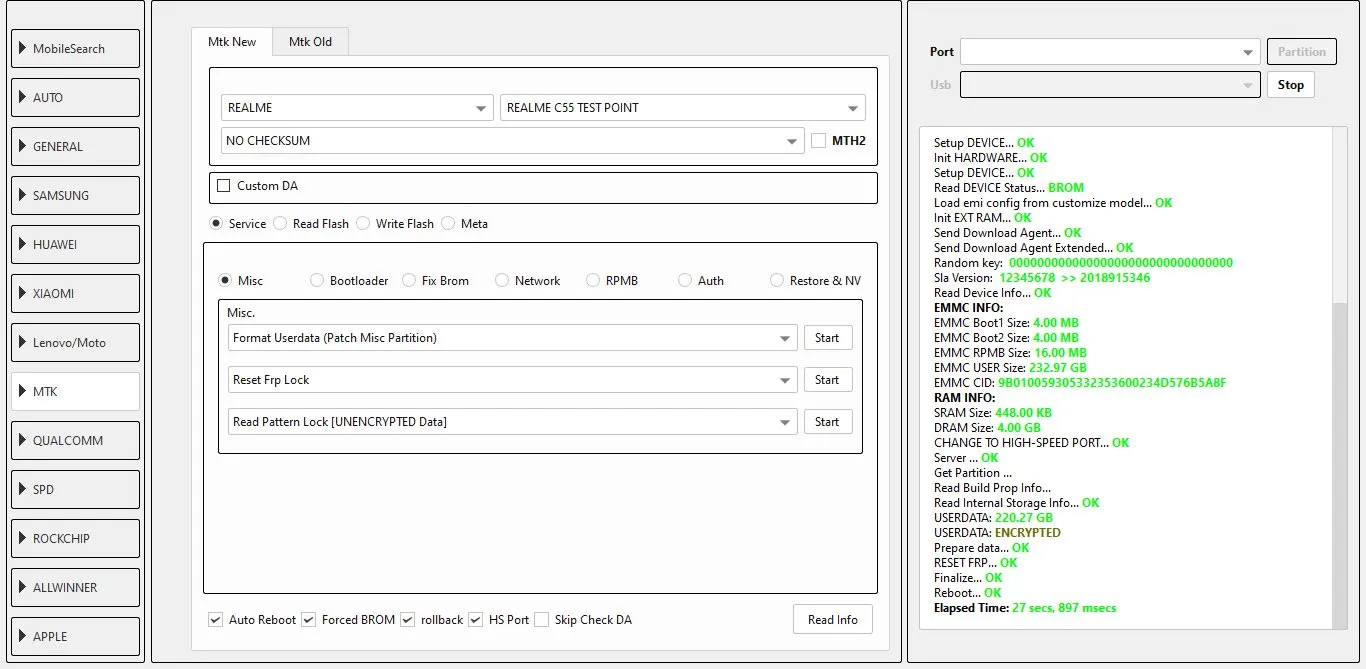This screenshot has height=669, width=1366.
Task: Expand the QUALCOMM sidebar section
Action: (x=75, y=441)
